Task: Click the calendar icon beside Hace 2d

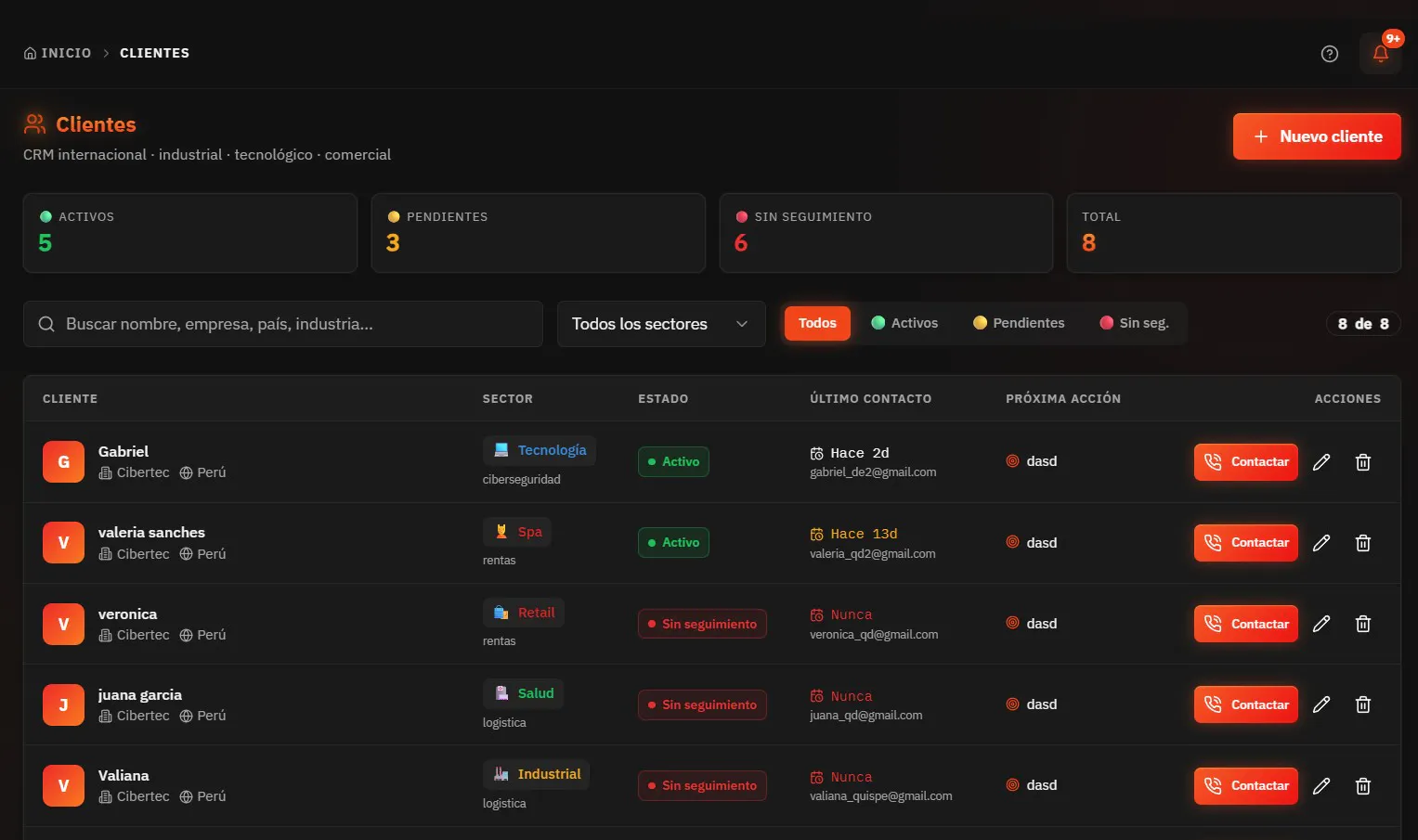Action: (817, 454)
